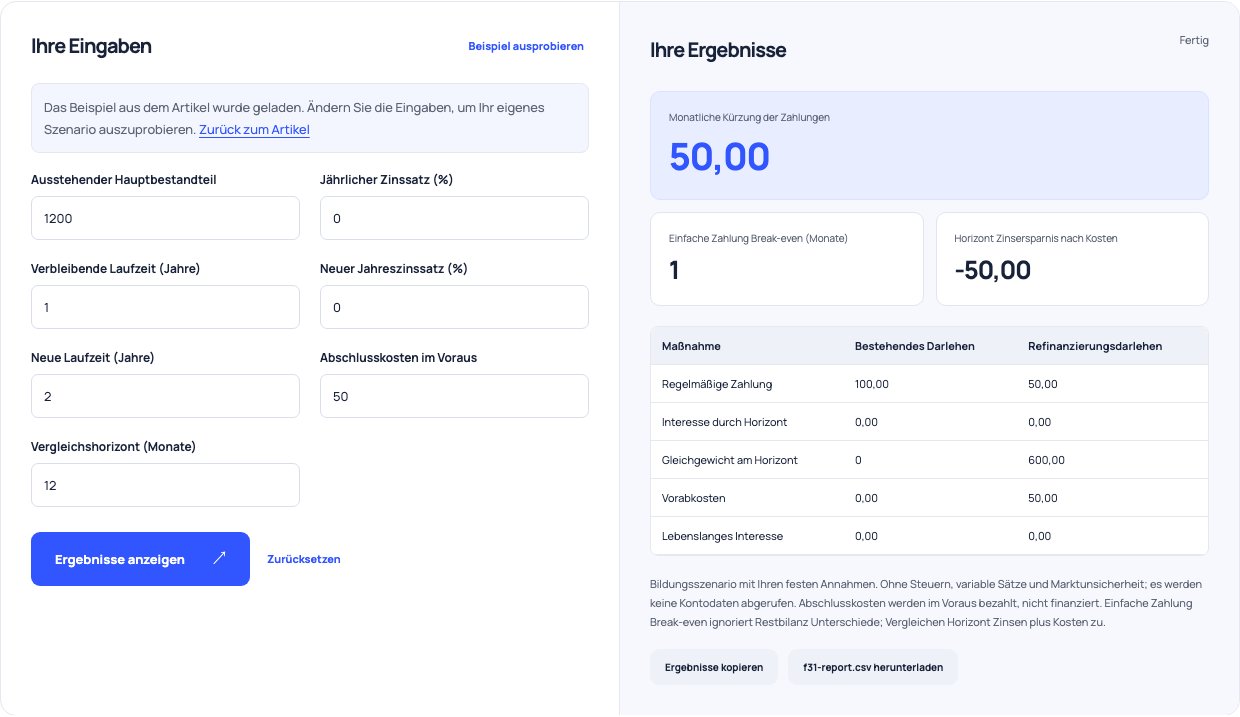Click the Ergebnisse kopieren button
The height and width of the screenshot is (717, 1240).
pyautogui.click(x=714, y=667)
